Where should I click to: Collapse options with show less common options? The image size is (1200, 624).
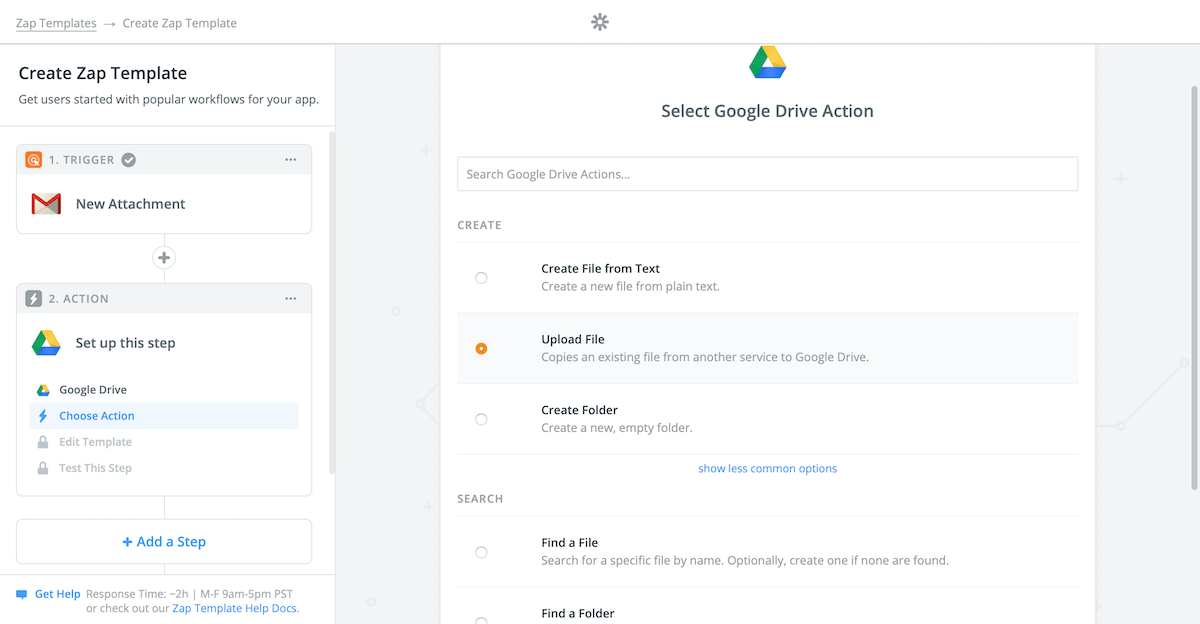(768, 468)
